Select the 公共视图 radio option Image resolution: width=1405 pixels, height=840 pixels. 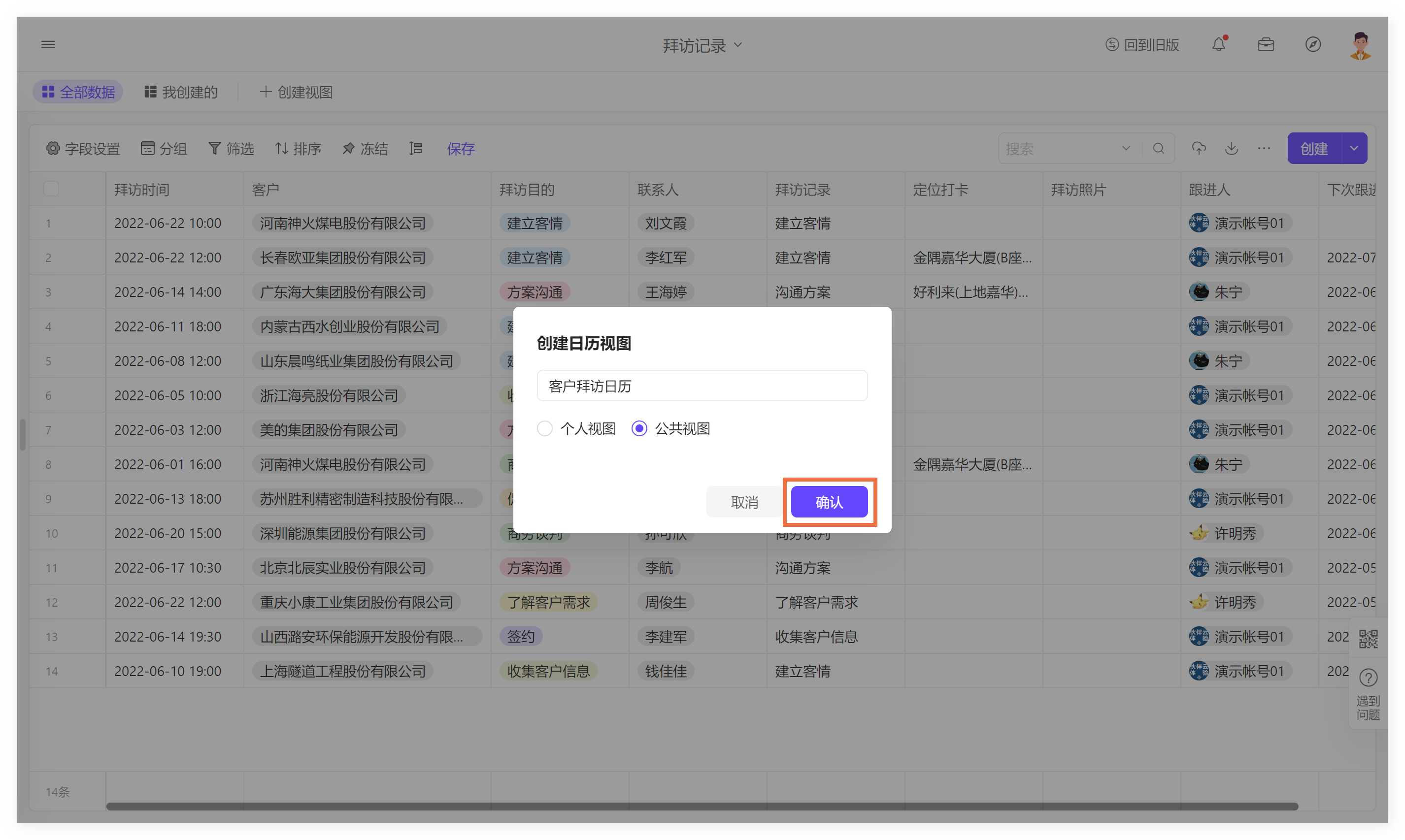click(x=639, y=428)
